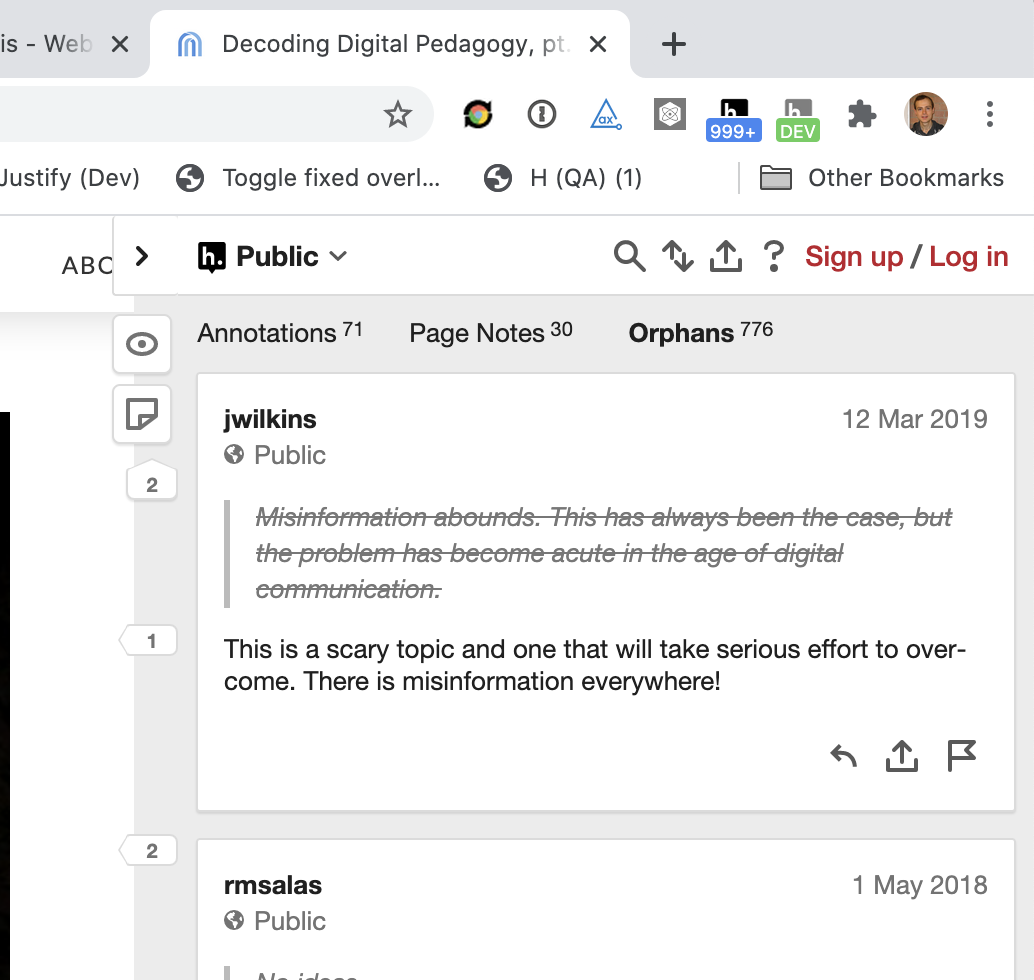Open search in the Hypothesis sidebar

629,256
